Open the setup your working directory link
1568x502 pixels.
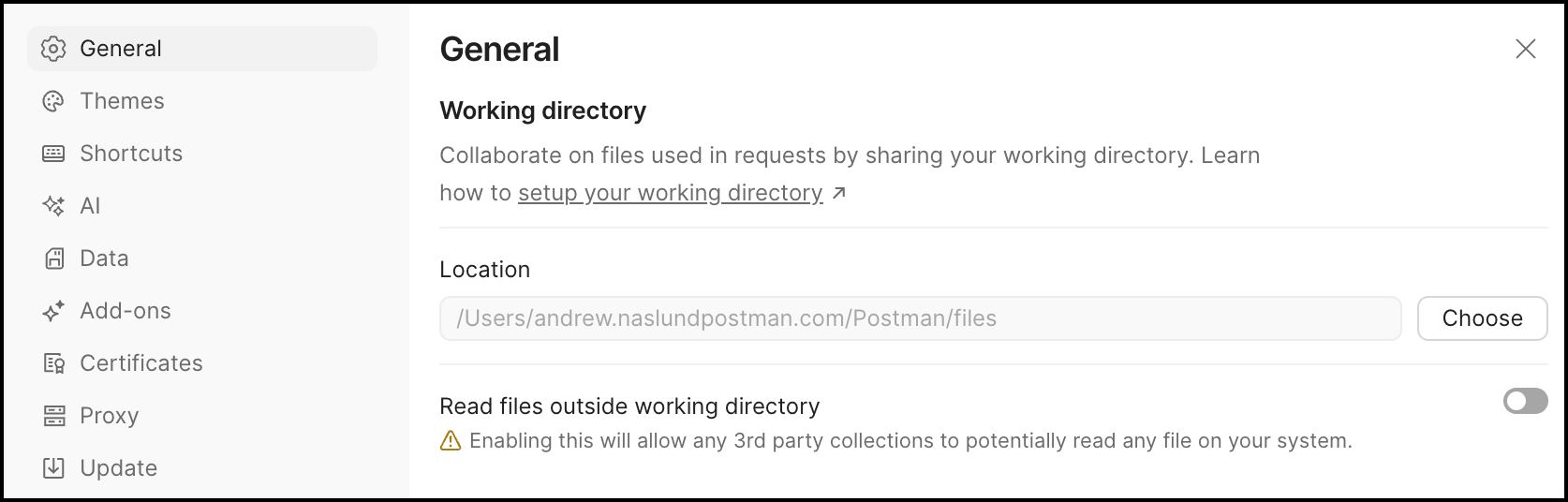point(670,193)
